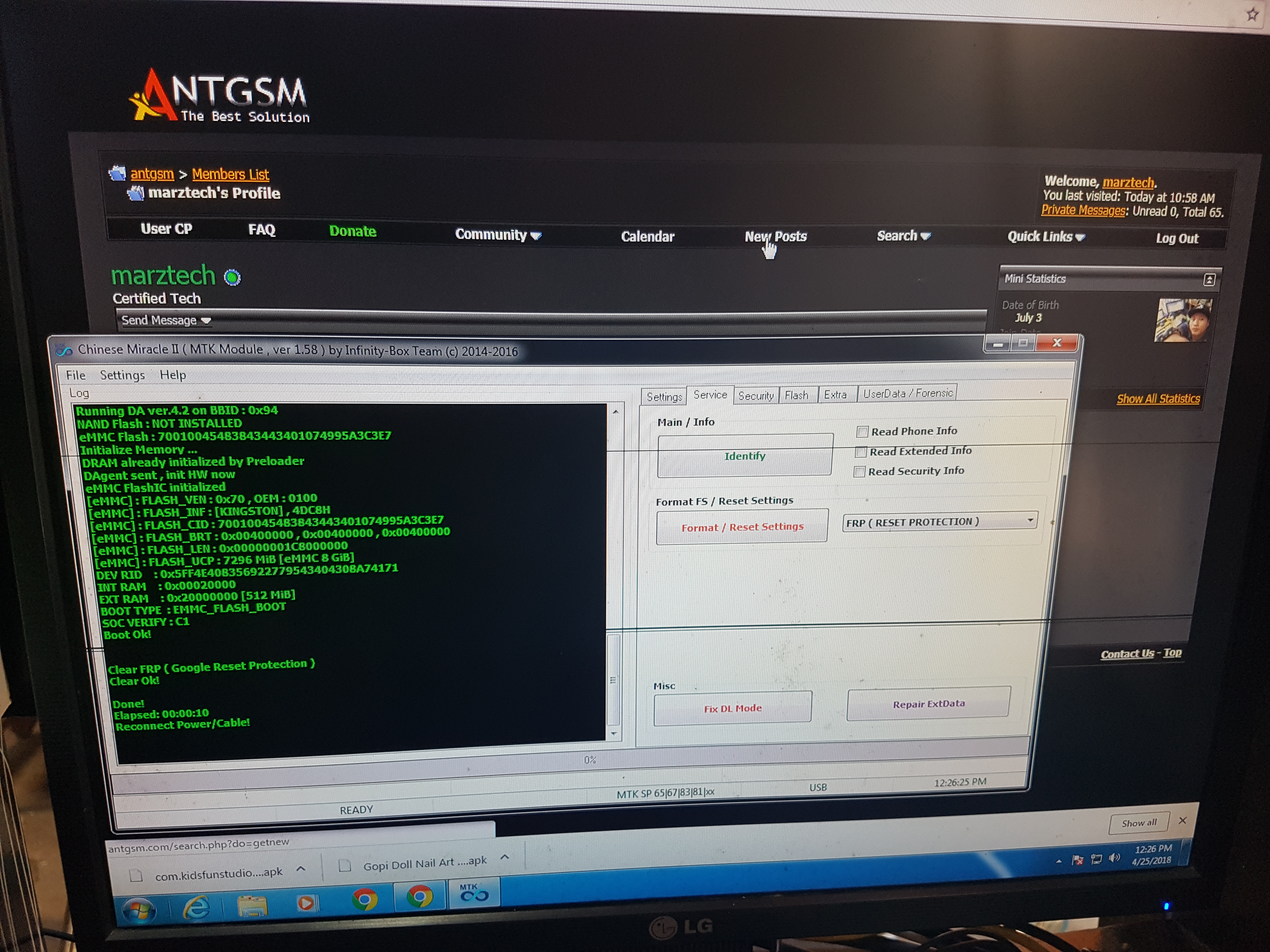Switch to the UserData / Forensic tab
Image resolution: width=1270 pixels, height=952 pixels.
[x=908, y=393]
